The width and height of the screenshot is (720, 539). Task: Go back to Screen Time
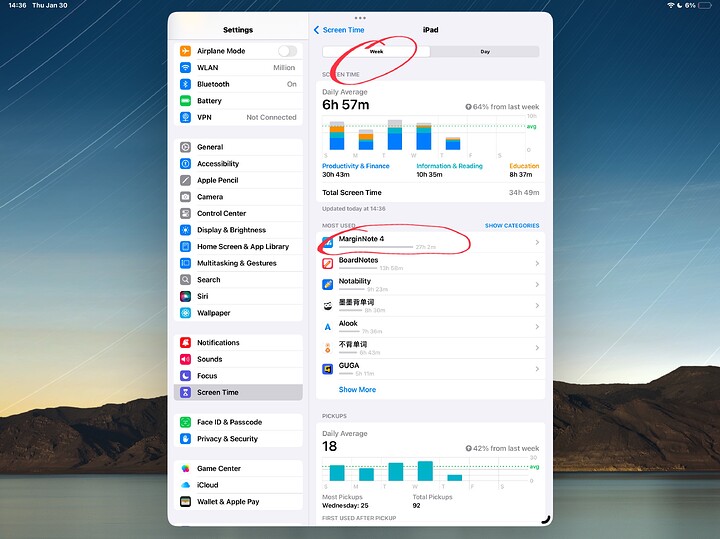(x=339, y=30)
